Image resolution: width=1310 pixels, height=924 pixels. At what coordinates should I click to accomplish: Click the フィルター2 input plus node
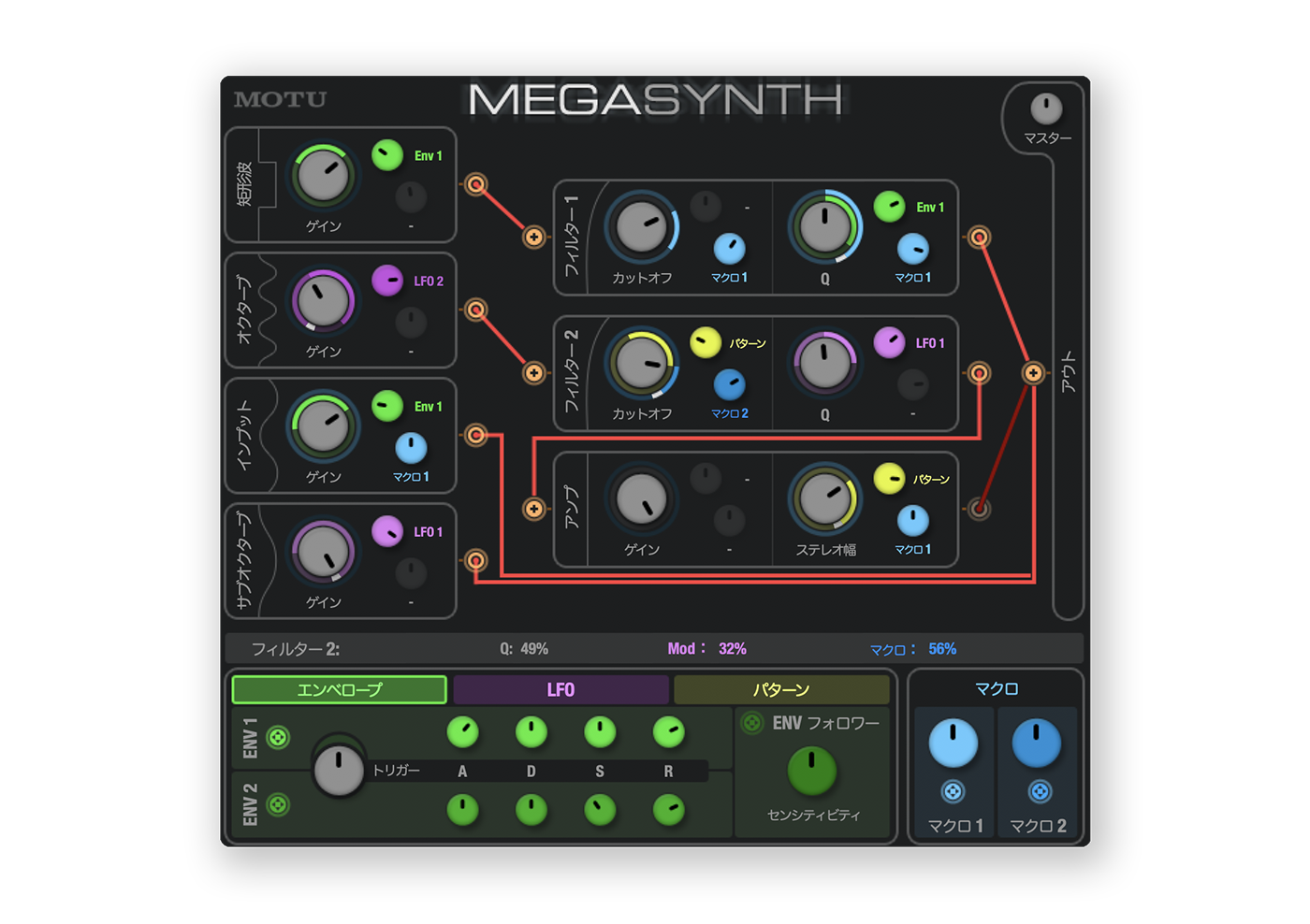click(534, 373)
